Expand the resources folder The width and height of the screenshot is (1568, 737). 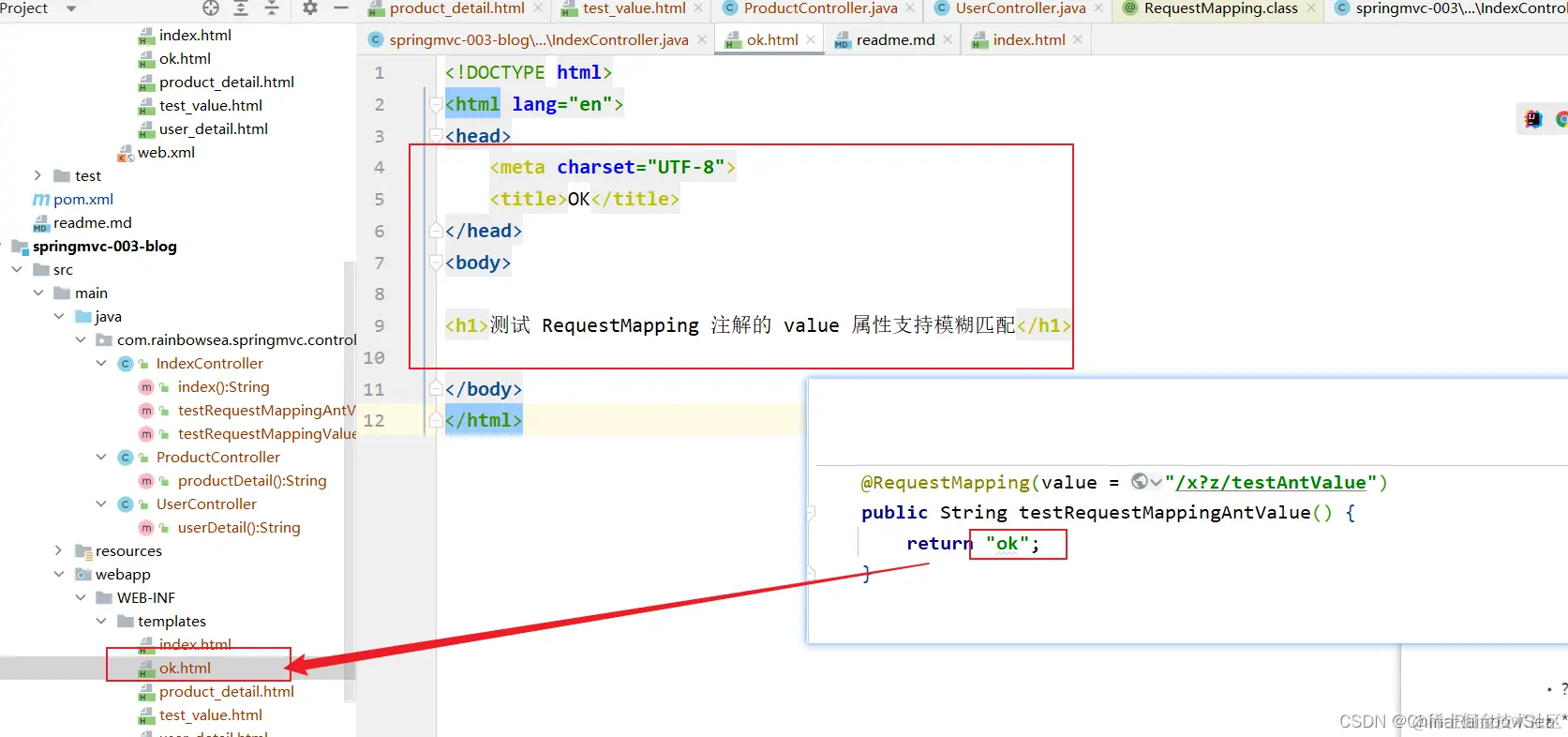click(x=59, y=551)
